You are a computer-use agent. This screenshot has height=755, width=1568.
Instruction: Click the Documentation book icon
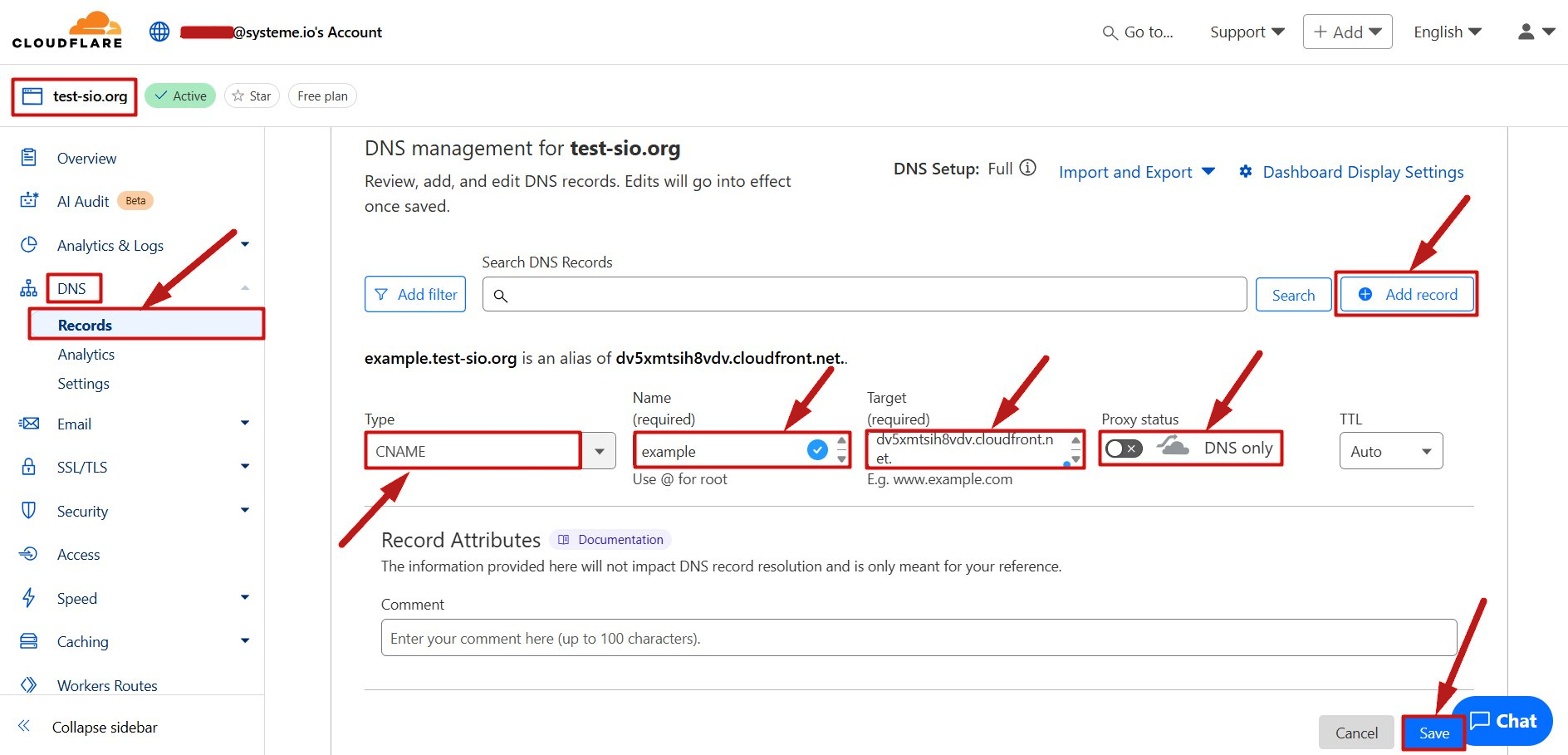coord(564,540)
